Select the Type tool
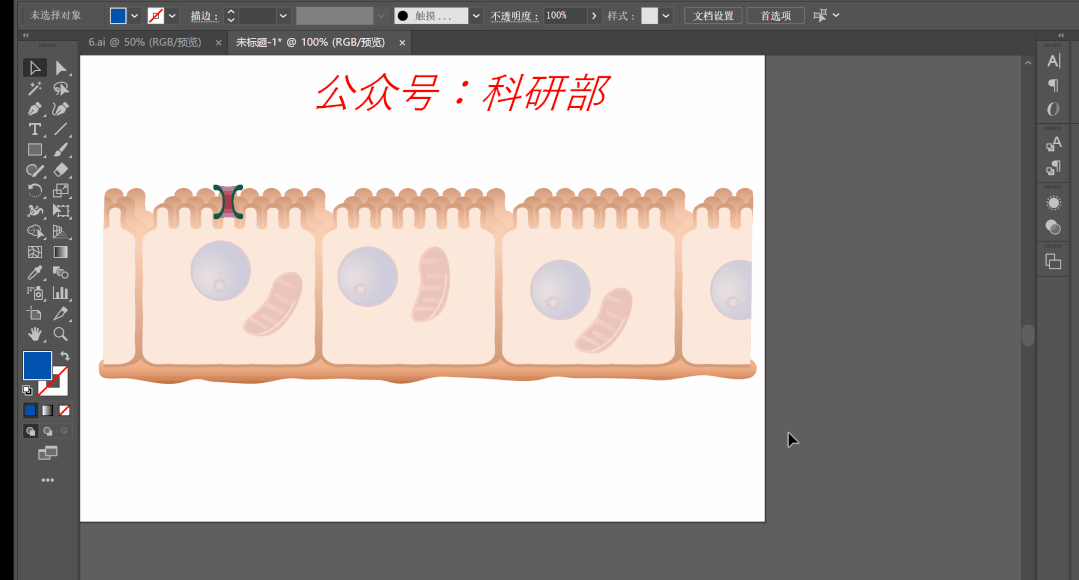The image size is (1079, 580). (x=35, y=129)
